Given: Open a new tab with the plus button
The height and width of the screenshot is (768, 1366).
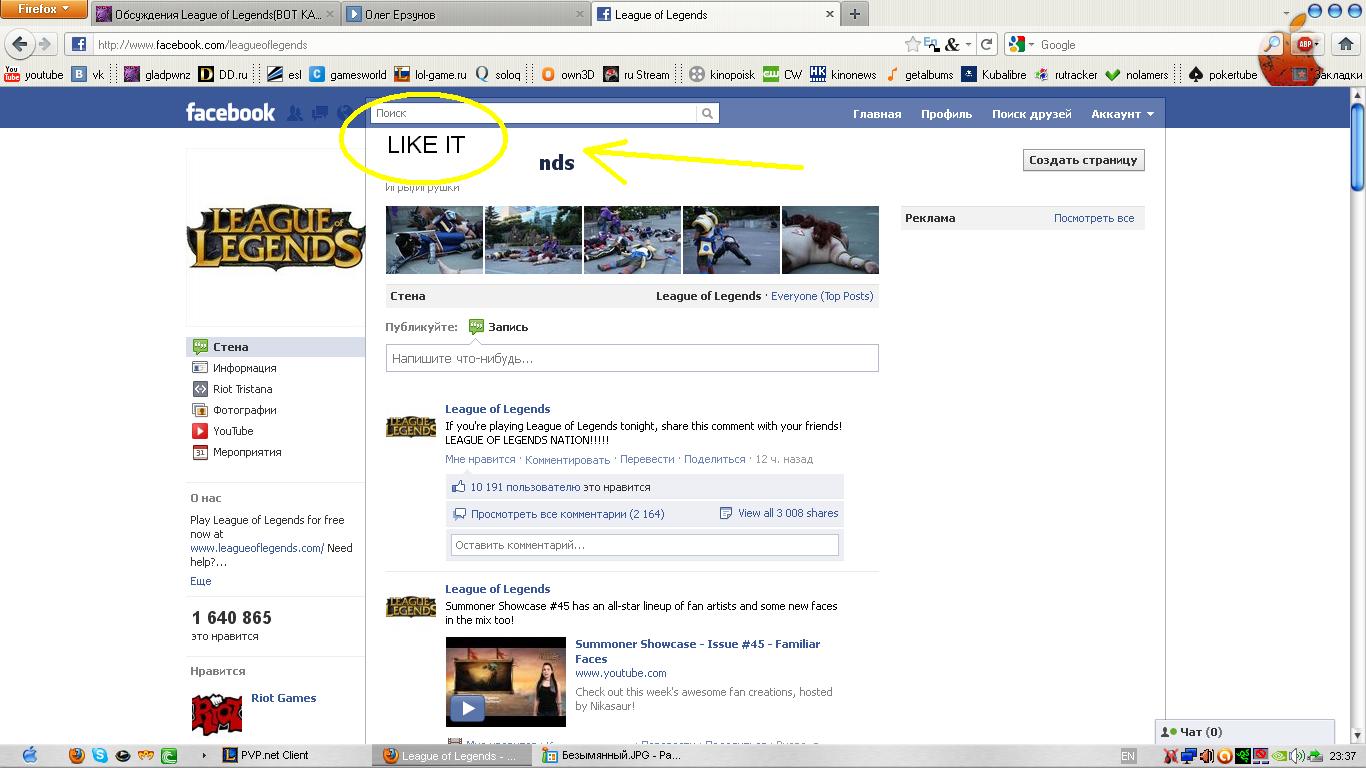Looking at the screenshot, I should click(855, 14).
